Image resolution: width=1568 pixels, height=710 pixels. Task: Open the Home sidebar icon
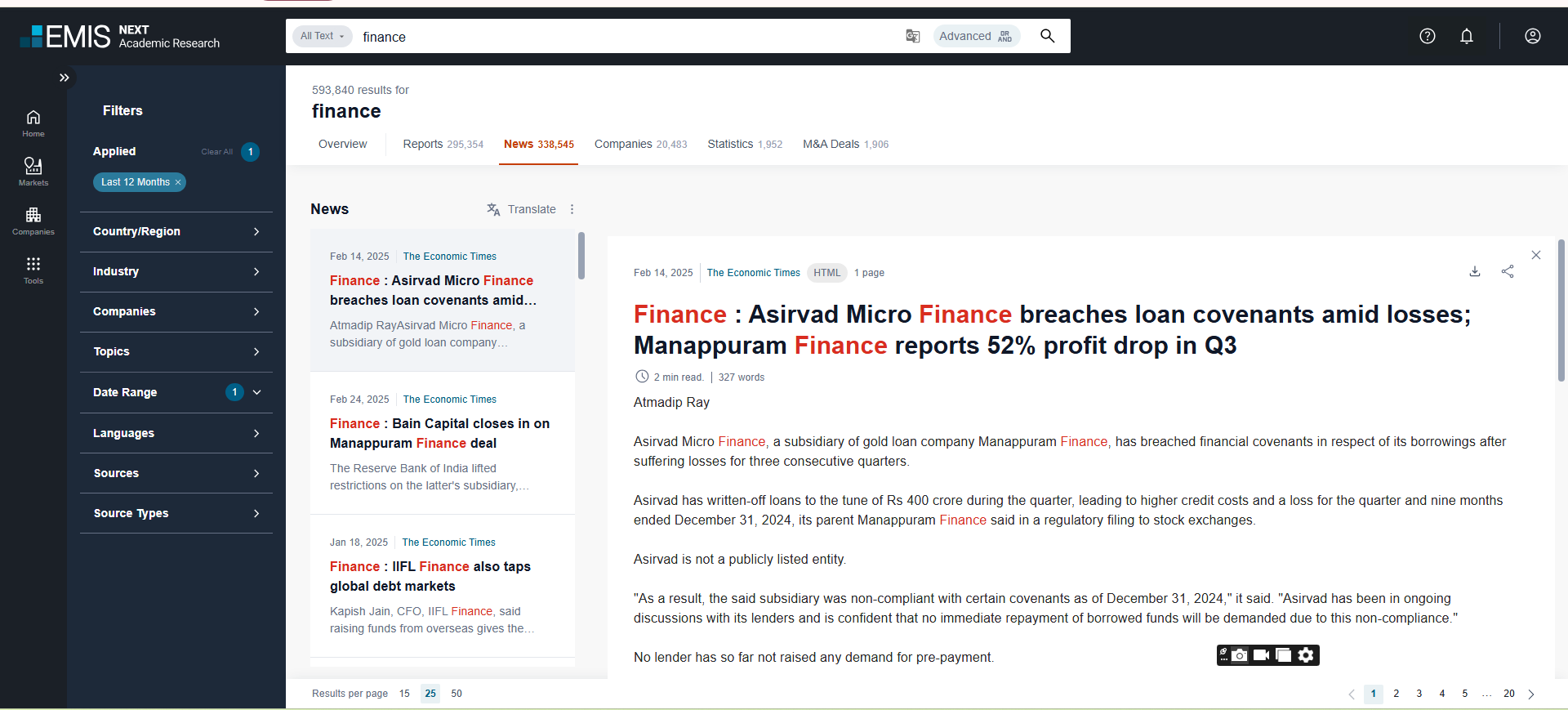click(x=33, y=123)
